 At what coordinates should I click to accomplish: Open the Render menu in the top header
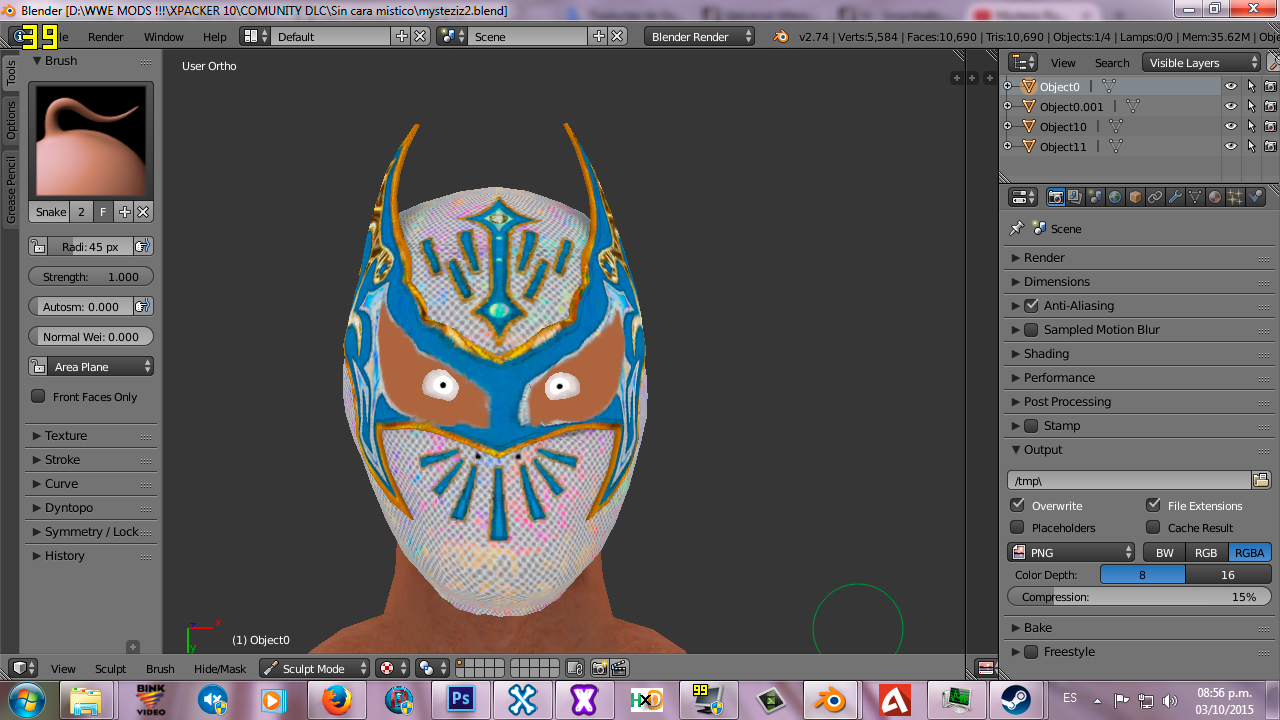(x=106, y=36)
